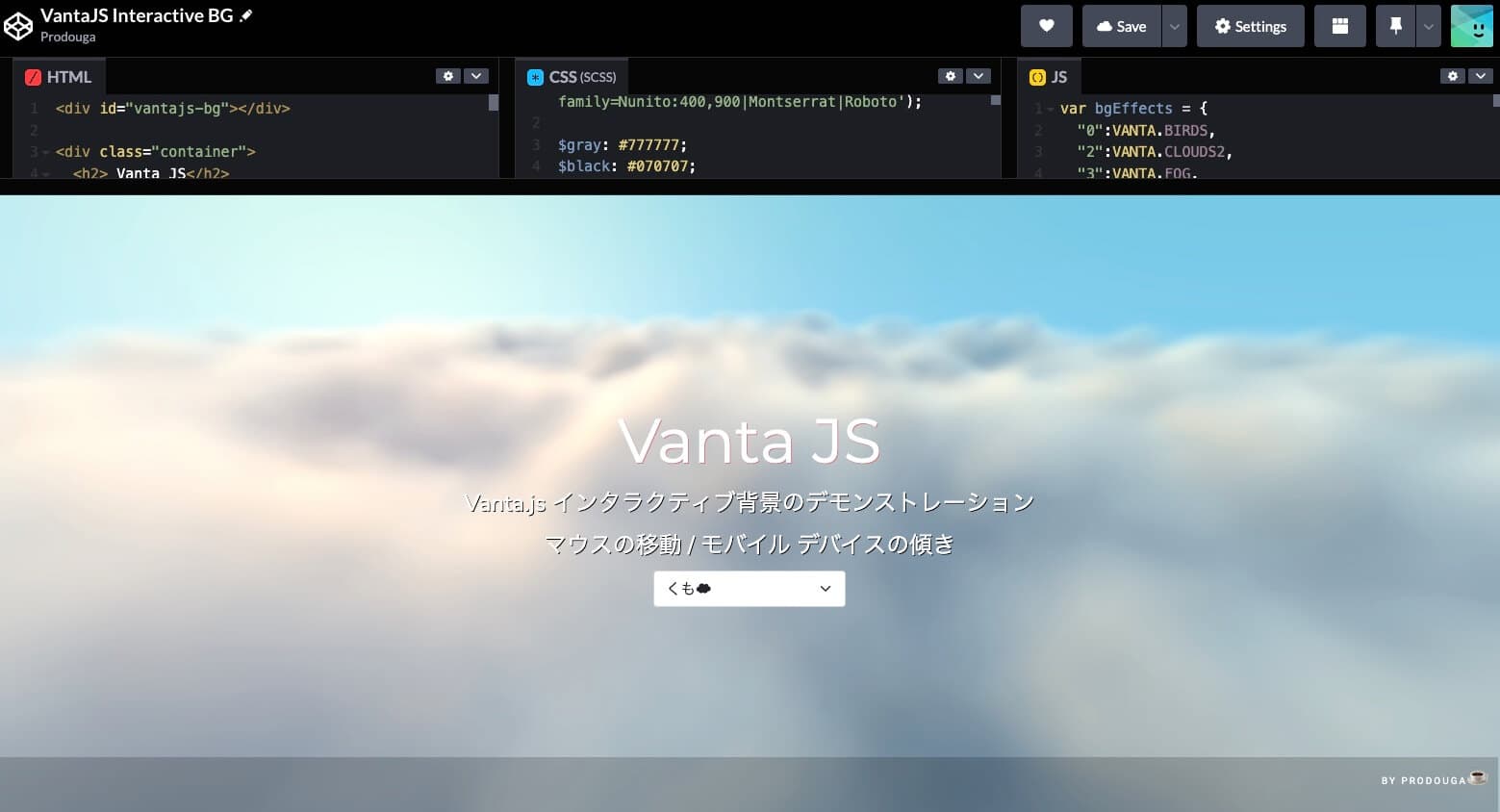1500x812 pixels.
Task: Click the JS editor scrollbar thumb
Action: click(1496, 100)
